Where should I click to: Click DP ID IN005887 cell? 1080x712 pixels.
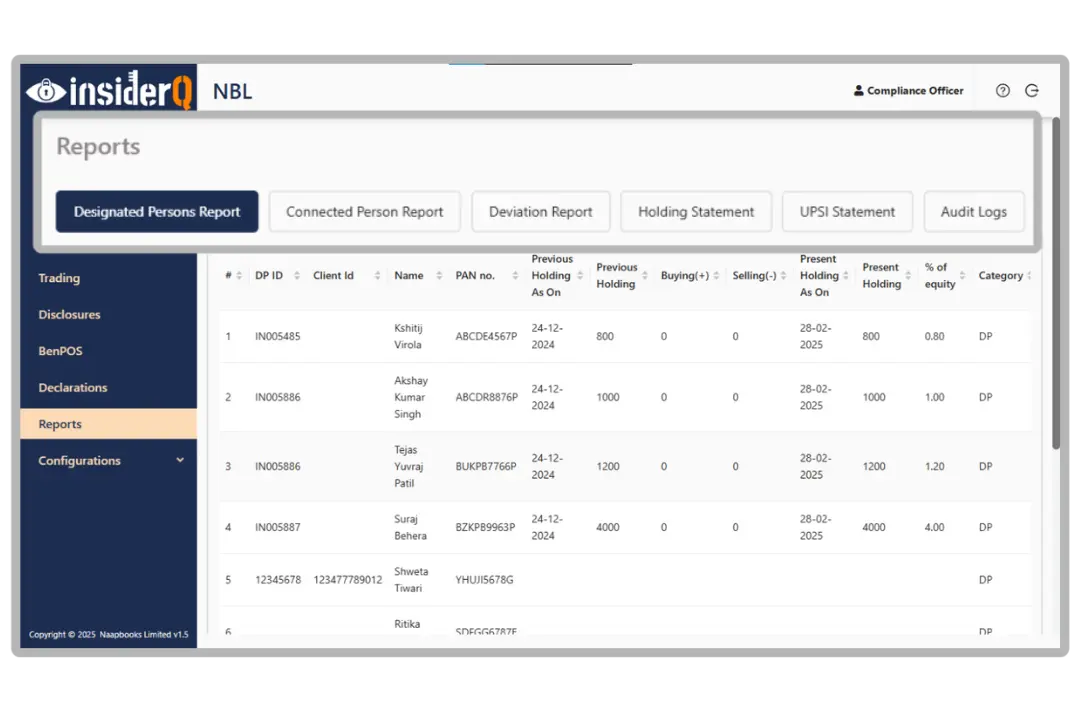[x=278, y=527]
